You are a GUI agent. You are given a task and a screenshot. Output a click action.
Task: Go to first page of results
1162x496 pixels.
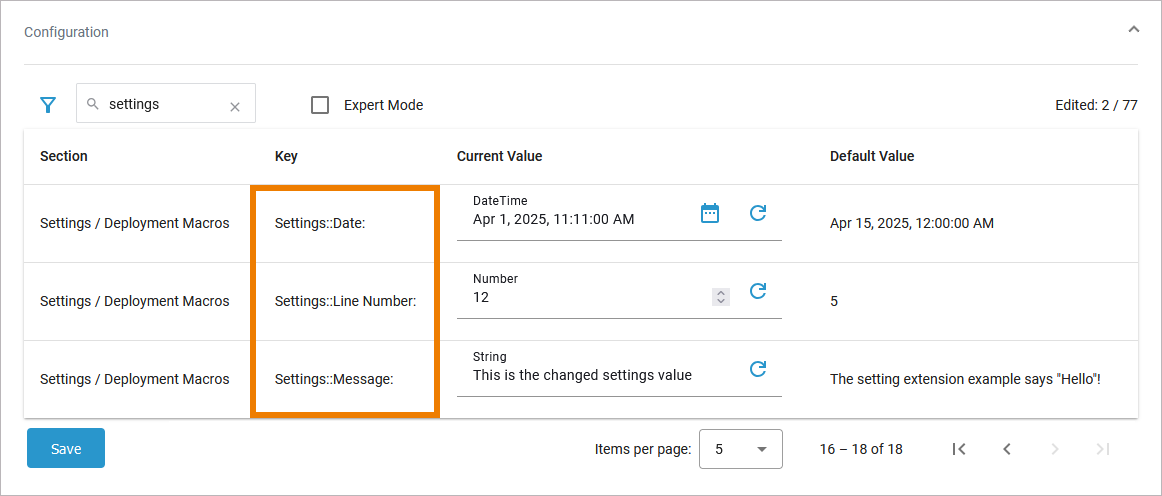pyautogui.click(x=959, y=449)
